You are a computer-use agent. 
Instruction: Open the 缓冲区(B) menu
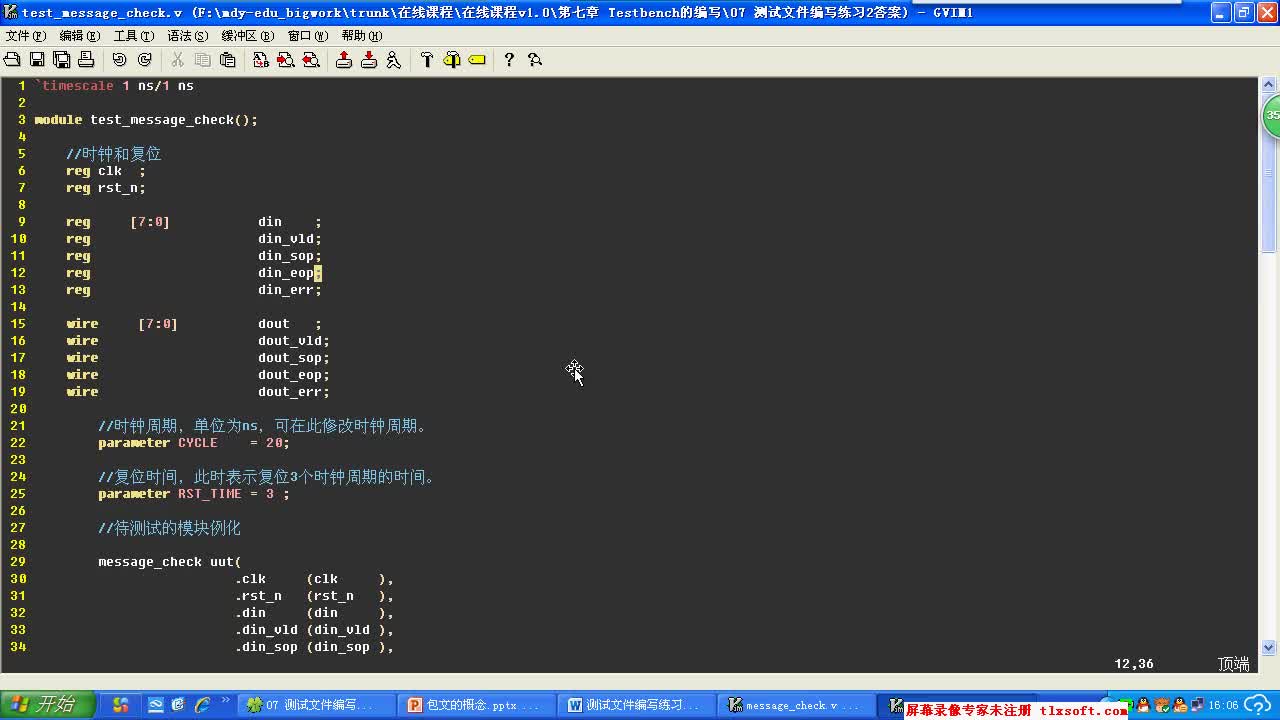[247, 35]
